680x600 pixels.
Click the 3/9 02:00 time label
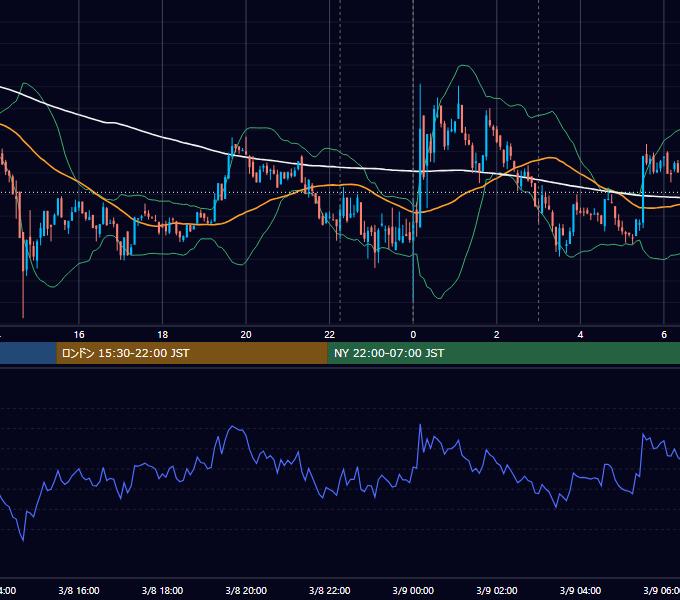(x=497, y=590)
